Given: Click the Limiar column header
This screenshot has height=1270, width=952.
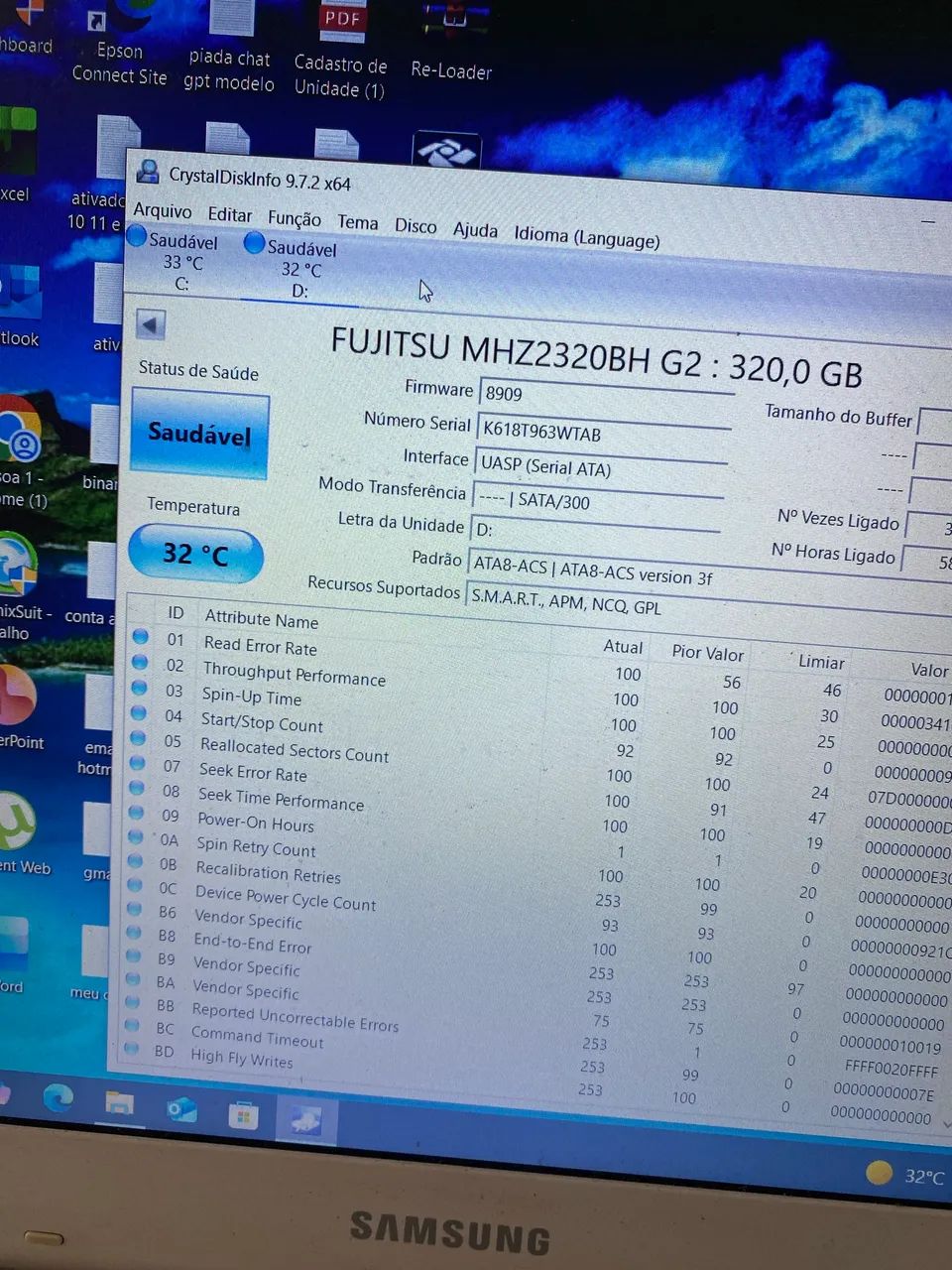Looking at the screenshot, I should 821,662.
